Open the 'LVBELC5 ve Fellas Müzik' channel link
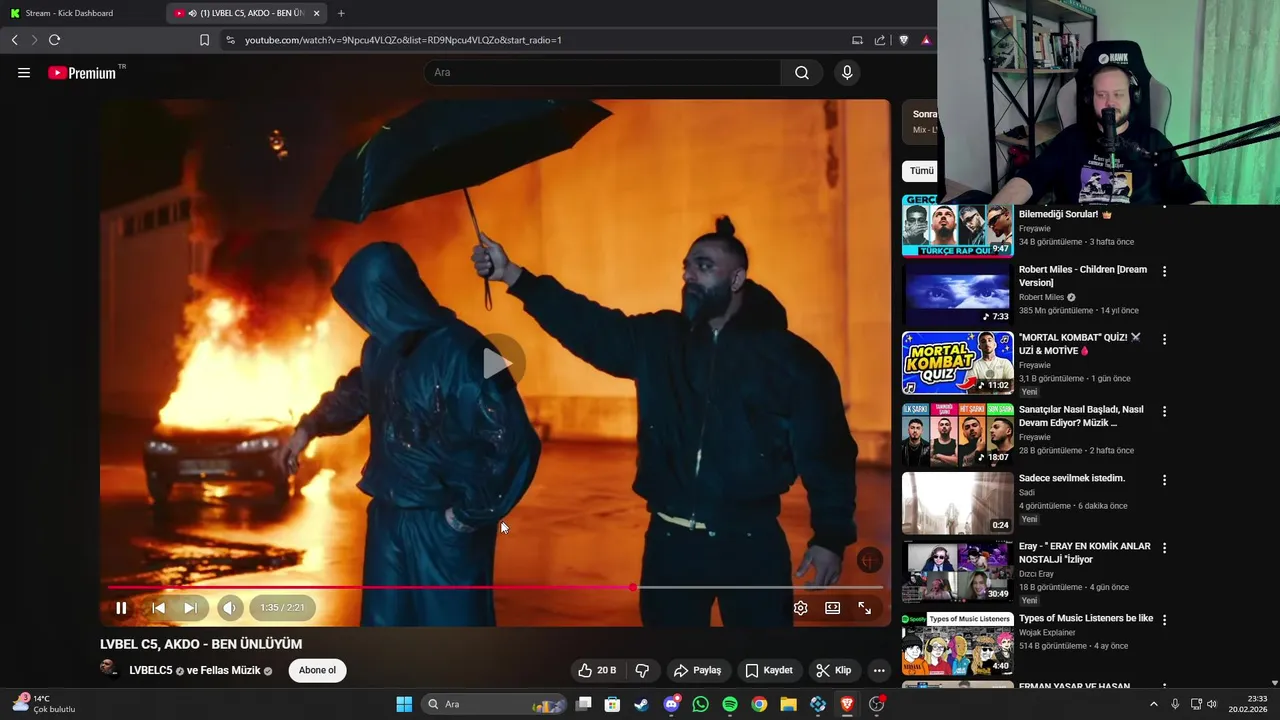The width and height of the screenshot is (1280, 720). tap(195, 670)
